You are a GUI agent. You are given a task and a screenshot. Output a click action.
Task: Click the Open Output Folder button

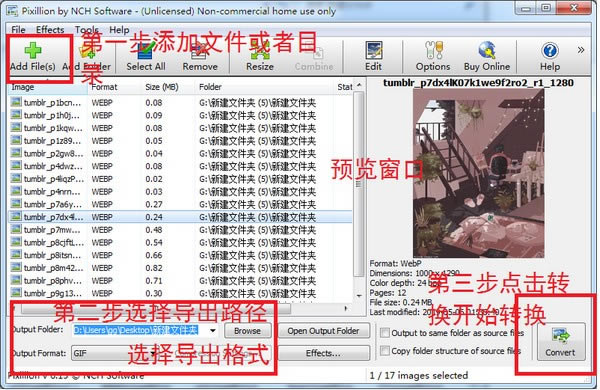[323, 331]
